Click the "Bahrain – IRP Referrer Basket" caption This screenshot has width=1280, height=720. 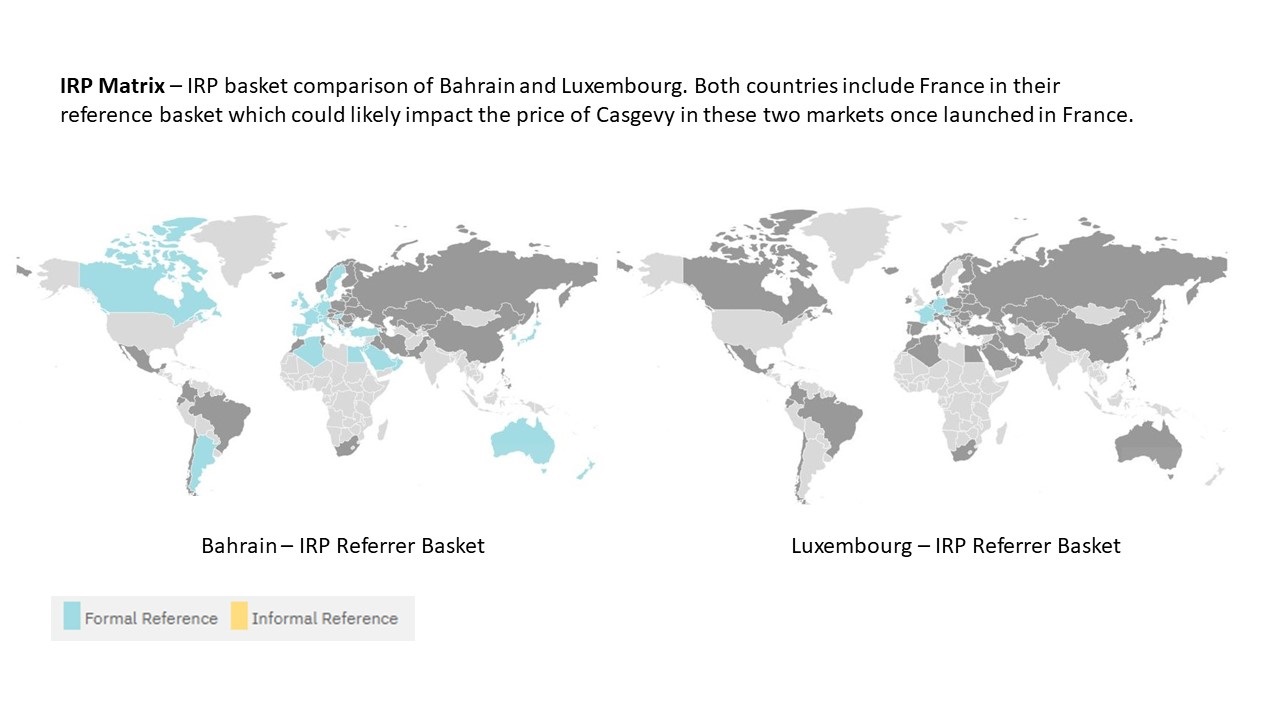tap(343, 546)
